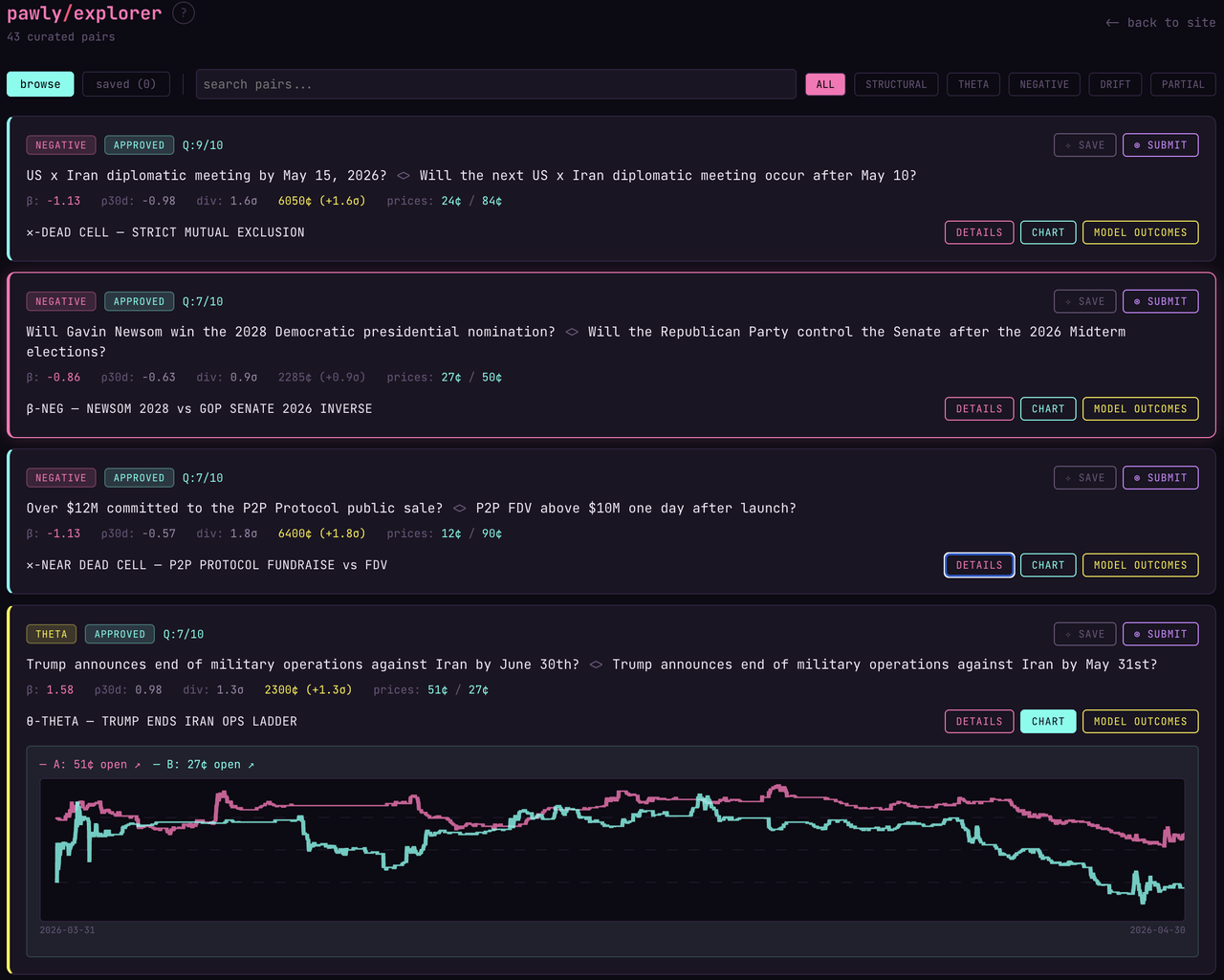The height and width of the screenshot is (980, 1224).
Task: Click the THETA tag on Trump Iran card
Action: (x=52, y=634)
